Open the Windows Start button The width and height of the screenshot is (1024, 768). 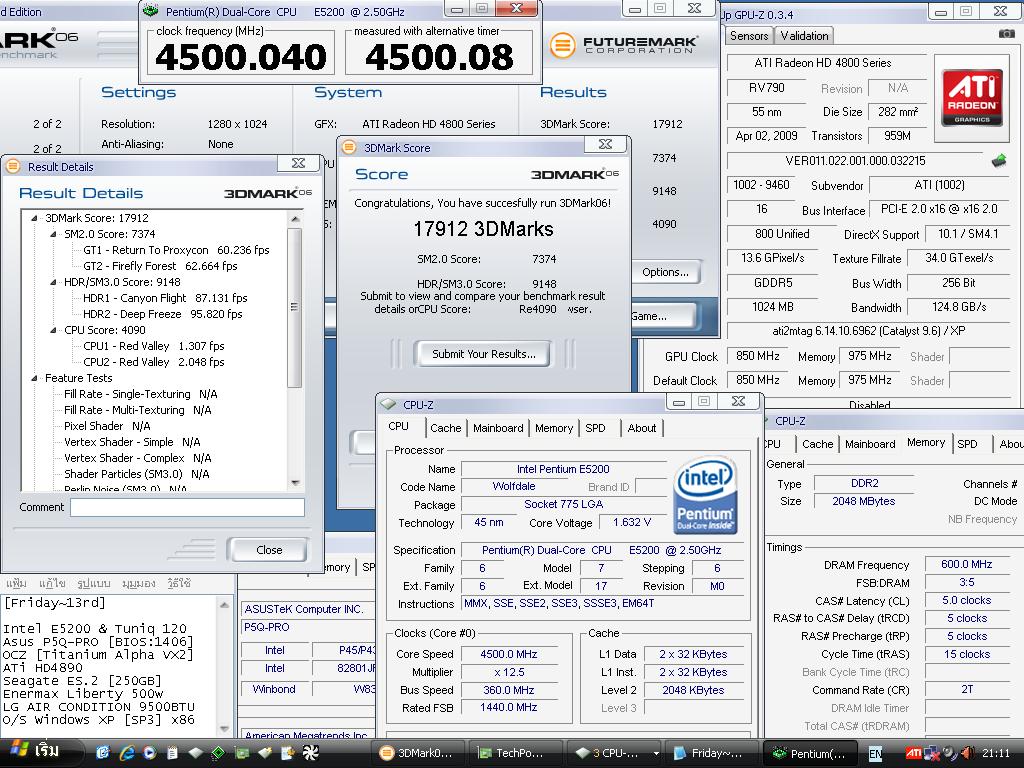pos(39,752)
